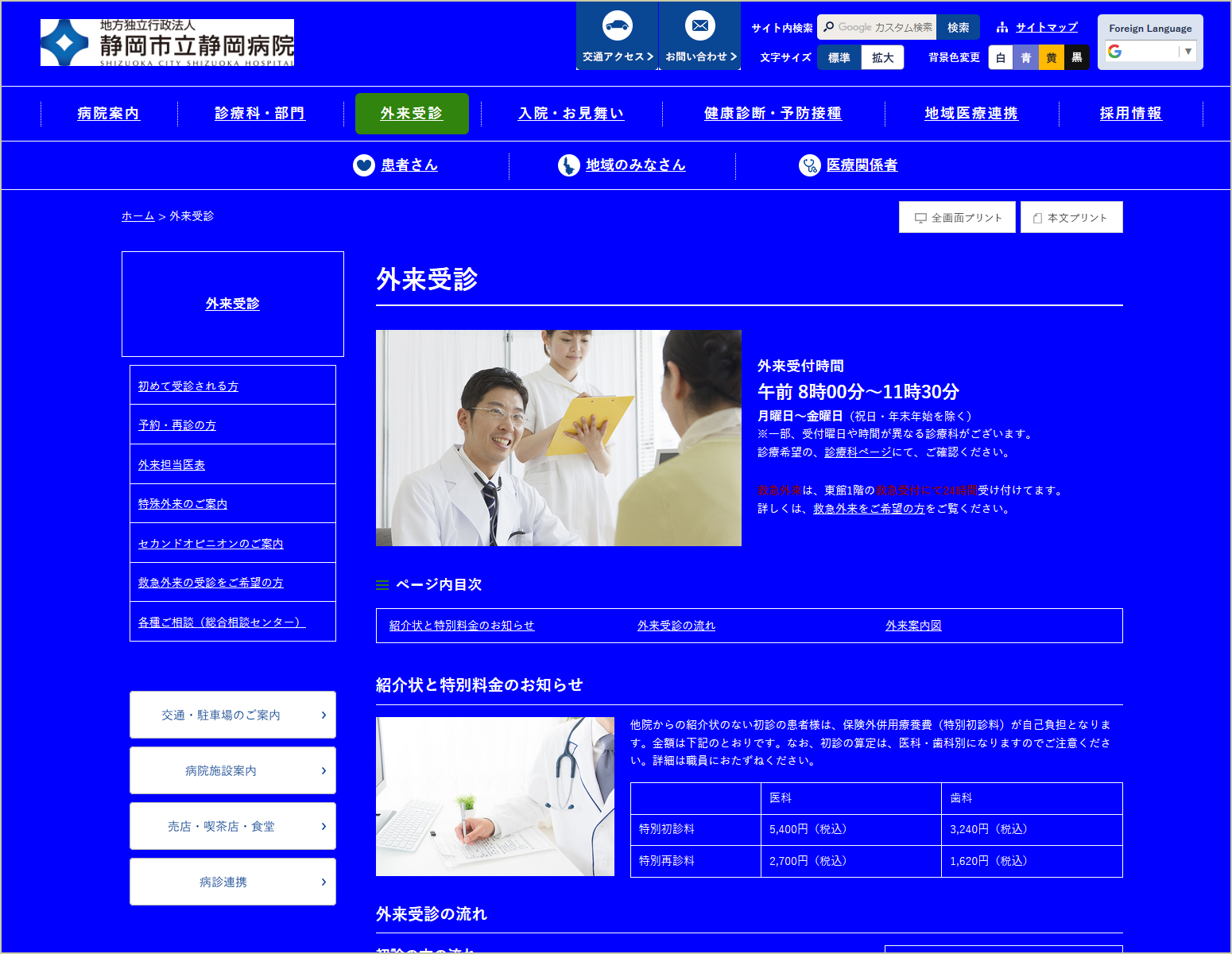Click the monitor icon on 全画面プリント

coord(920,218)
